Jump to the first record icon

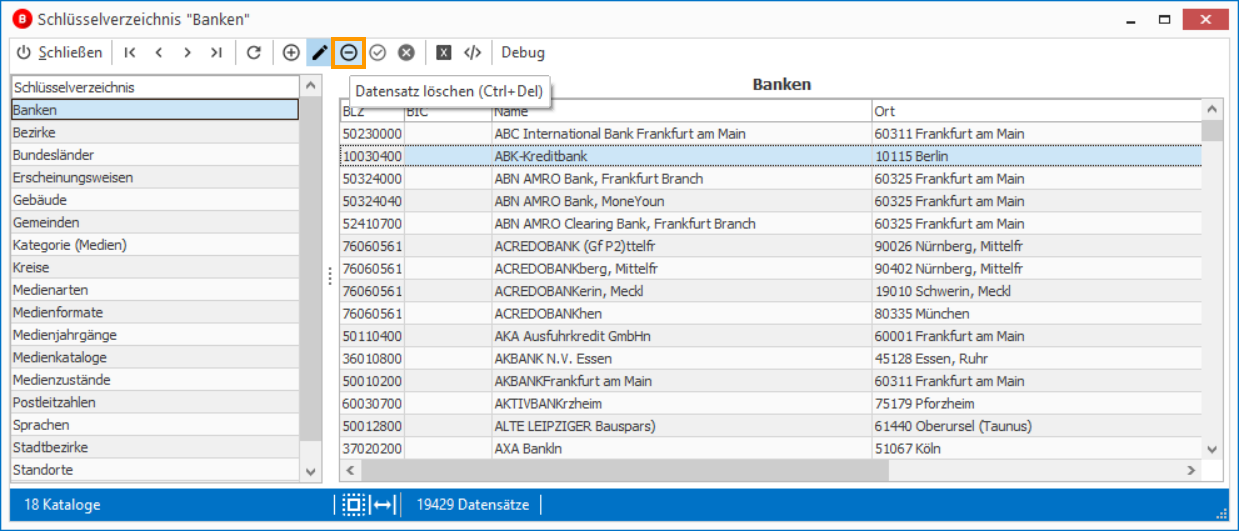[x=130, y=53]
